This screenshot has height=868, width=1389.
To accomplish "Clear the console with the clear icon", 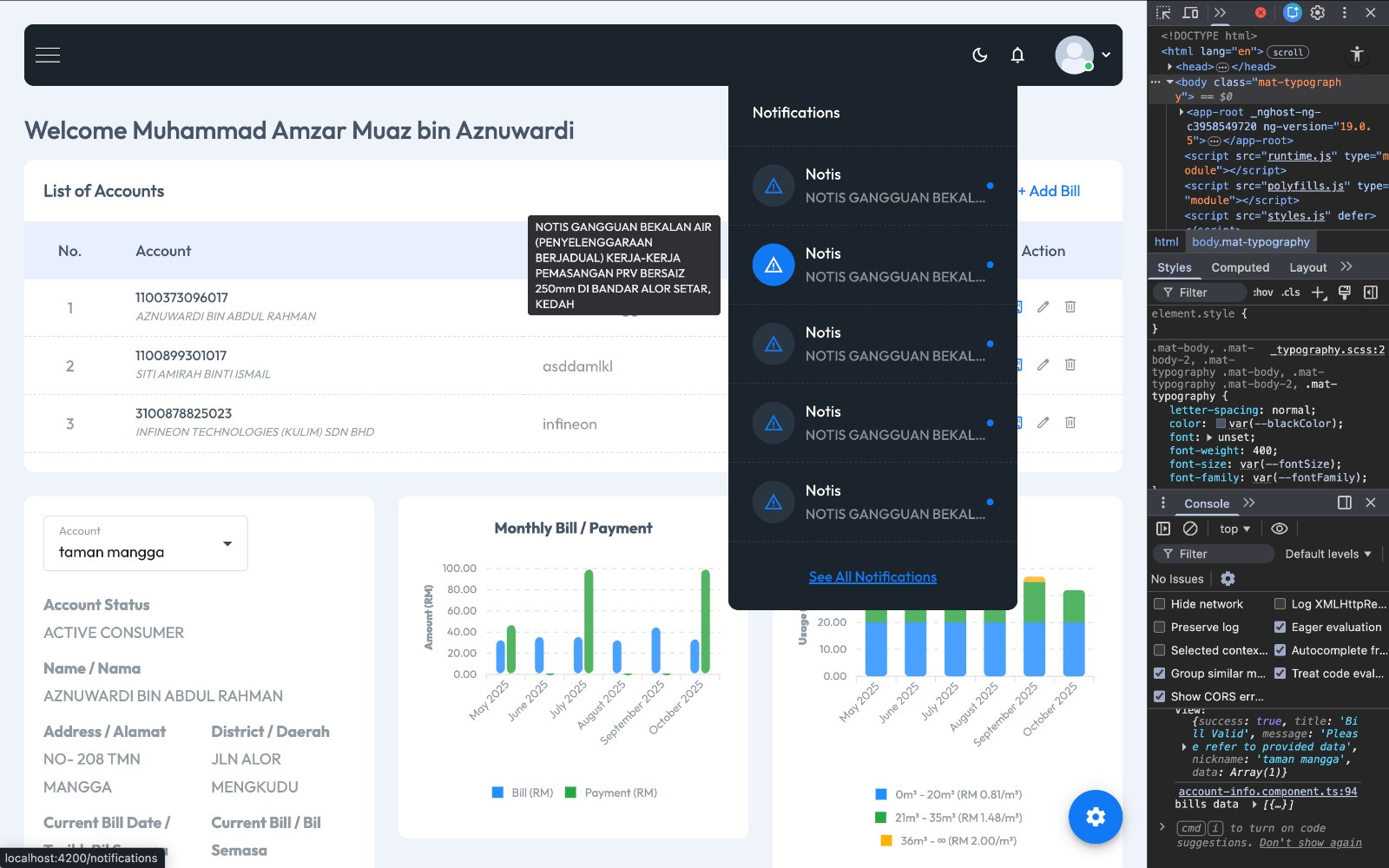I will coord(1190,529).
